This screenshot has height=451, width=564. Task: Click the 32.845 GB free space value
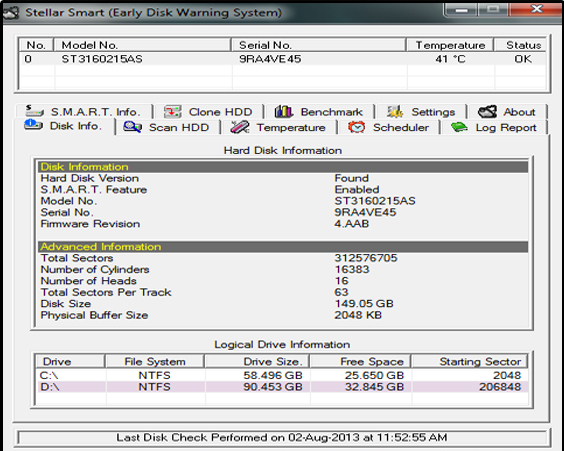click(374, 387)
